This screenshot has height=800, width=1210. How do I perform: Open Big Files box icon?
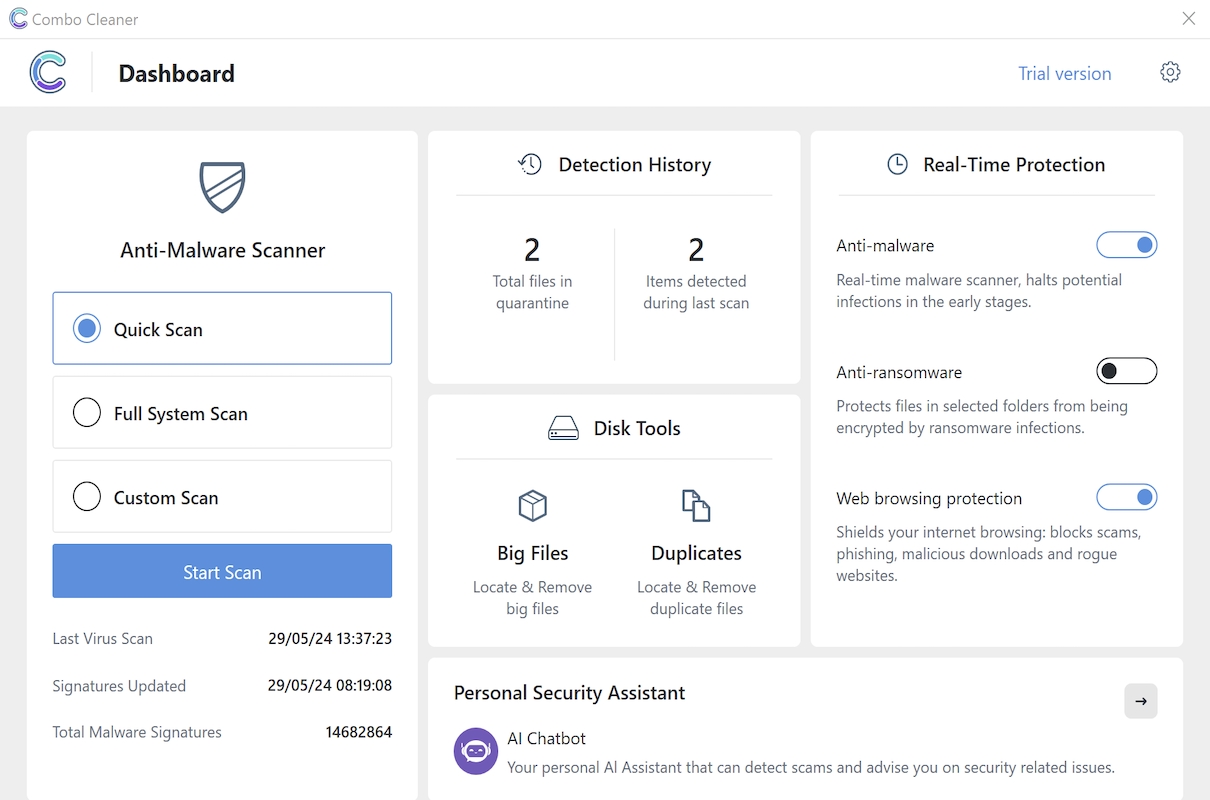pos(532,505)
